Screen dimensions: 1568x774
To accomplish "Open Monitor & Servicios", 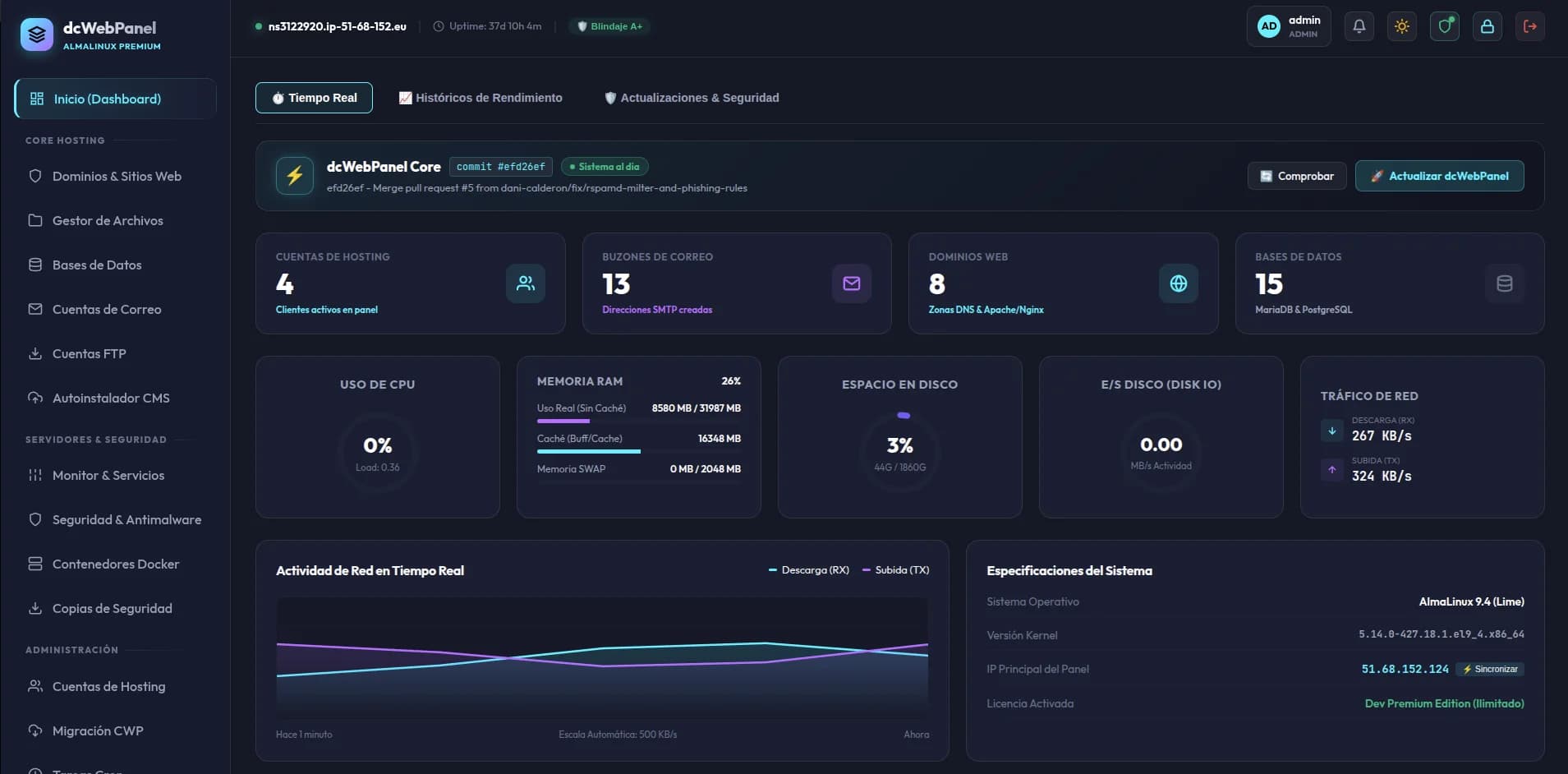I will point(116,475).
